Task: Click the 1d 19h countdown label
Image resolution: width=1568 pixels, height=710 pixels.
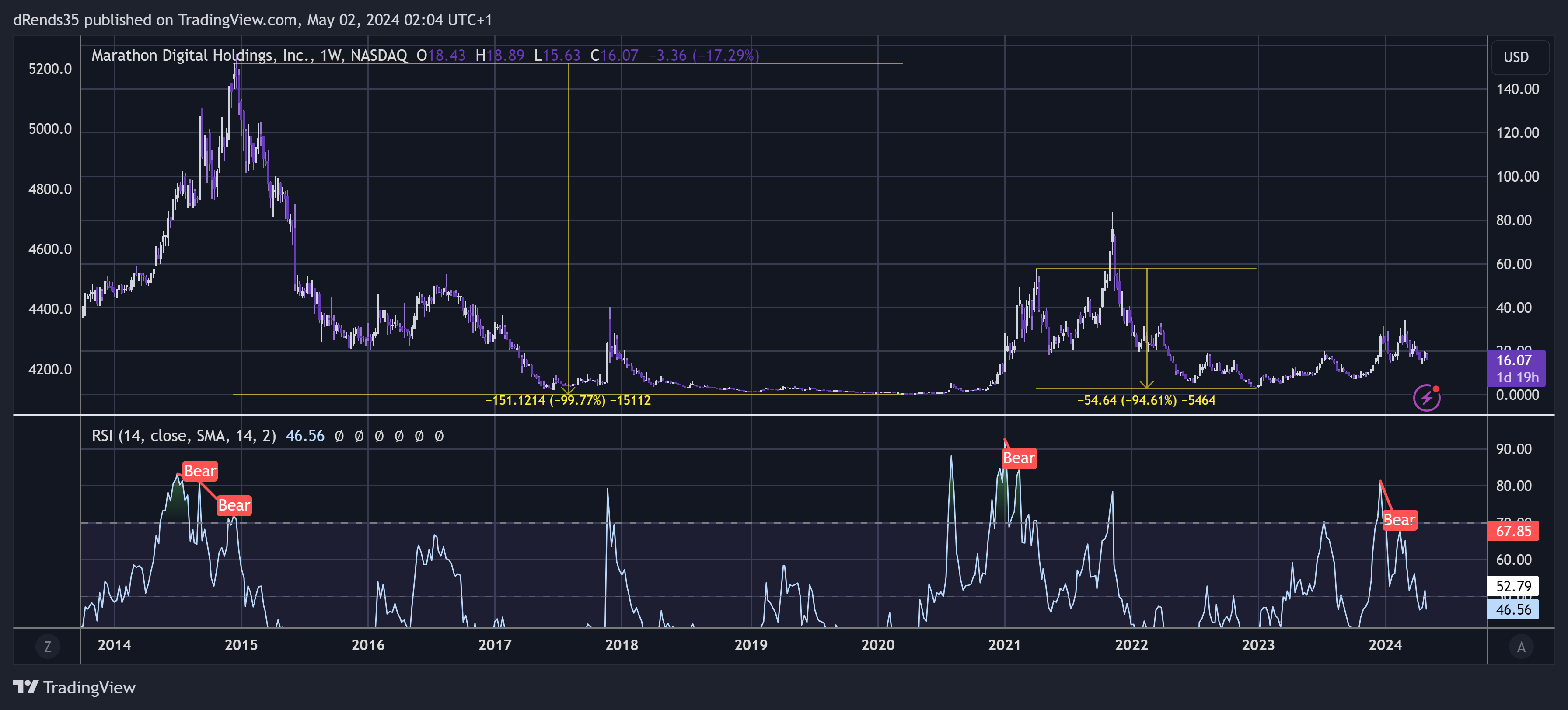Action: click(1517, 378)
